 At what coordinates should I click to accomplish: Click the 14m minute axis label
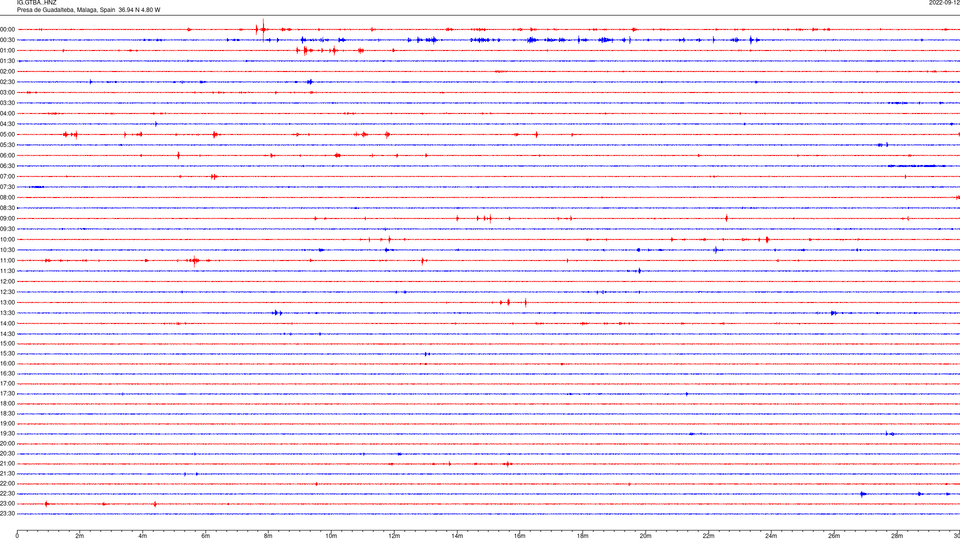click(457, 536)
